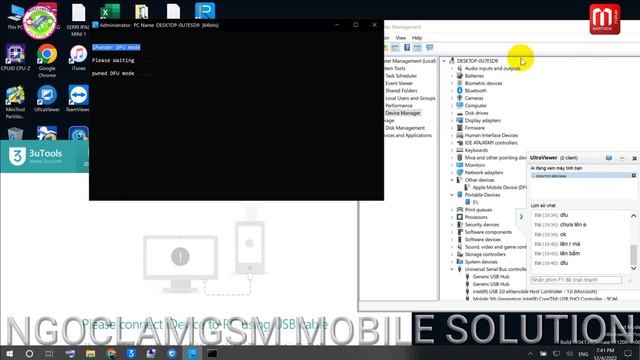The height and width of the screenshot is (360, 640).
Task: Click taskbar clock showing 7:43 PM
Action: coord(605,353)
